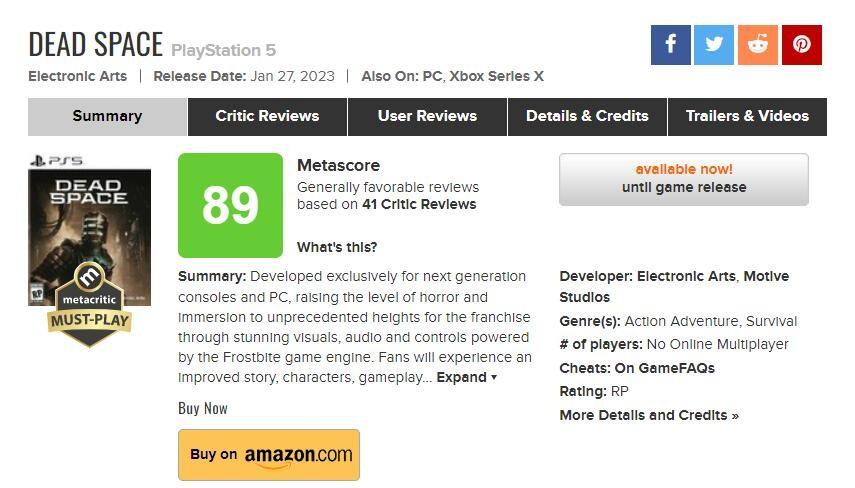Open the Trailers & Videos tab
This screenshot has width=855, height=488.
pos(747,116)
